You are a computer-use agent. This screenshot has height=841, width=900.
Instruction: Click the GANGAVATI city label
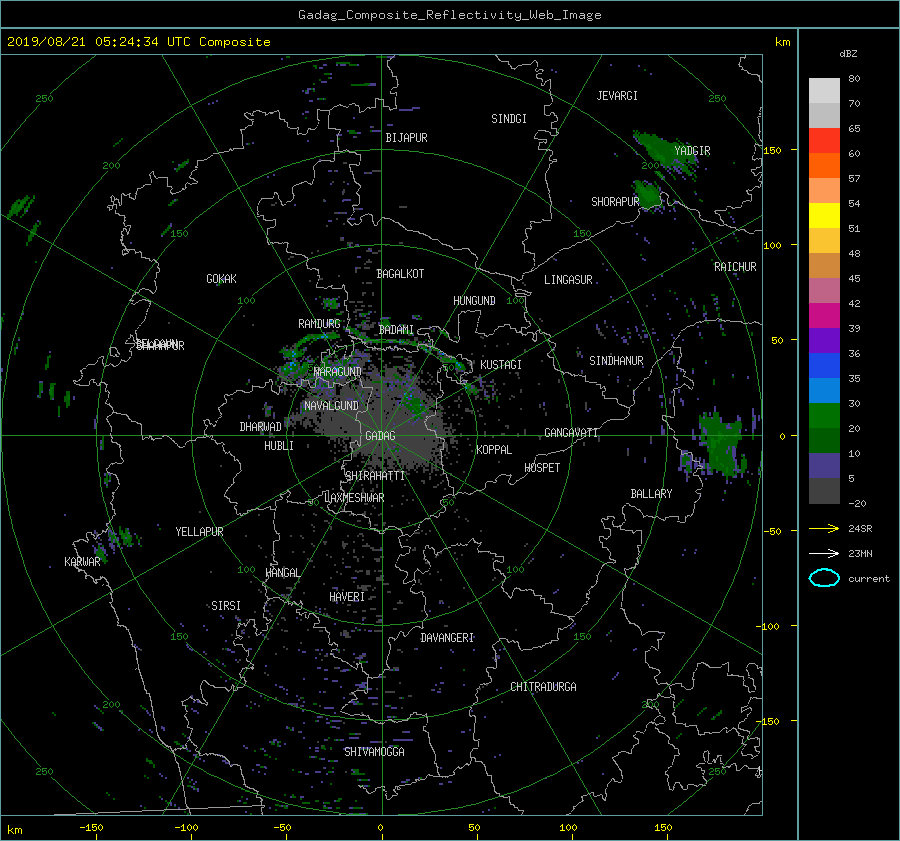point(571,433)
